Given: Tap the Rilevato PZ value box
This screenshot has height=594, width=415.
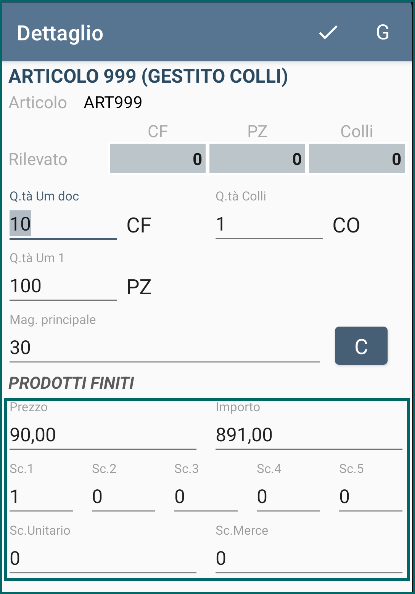Looking at the screenshot, I should pyautogui.click(x=257, y=159).
